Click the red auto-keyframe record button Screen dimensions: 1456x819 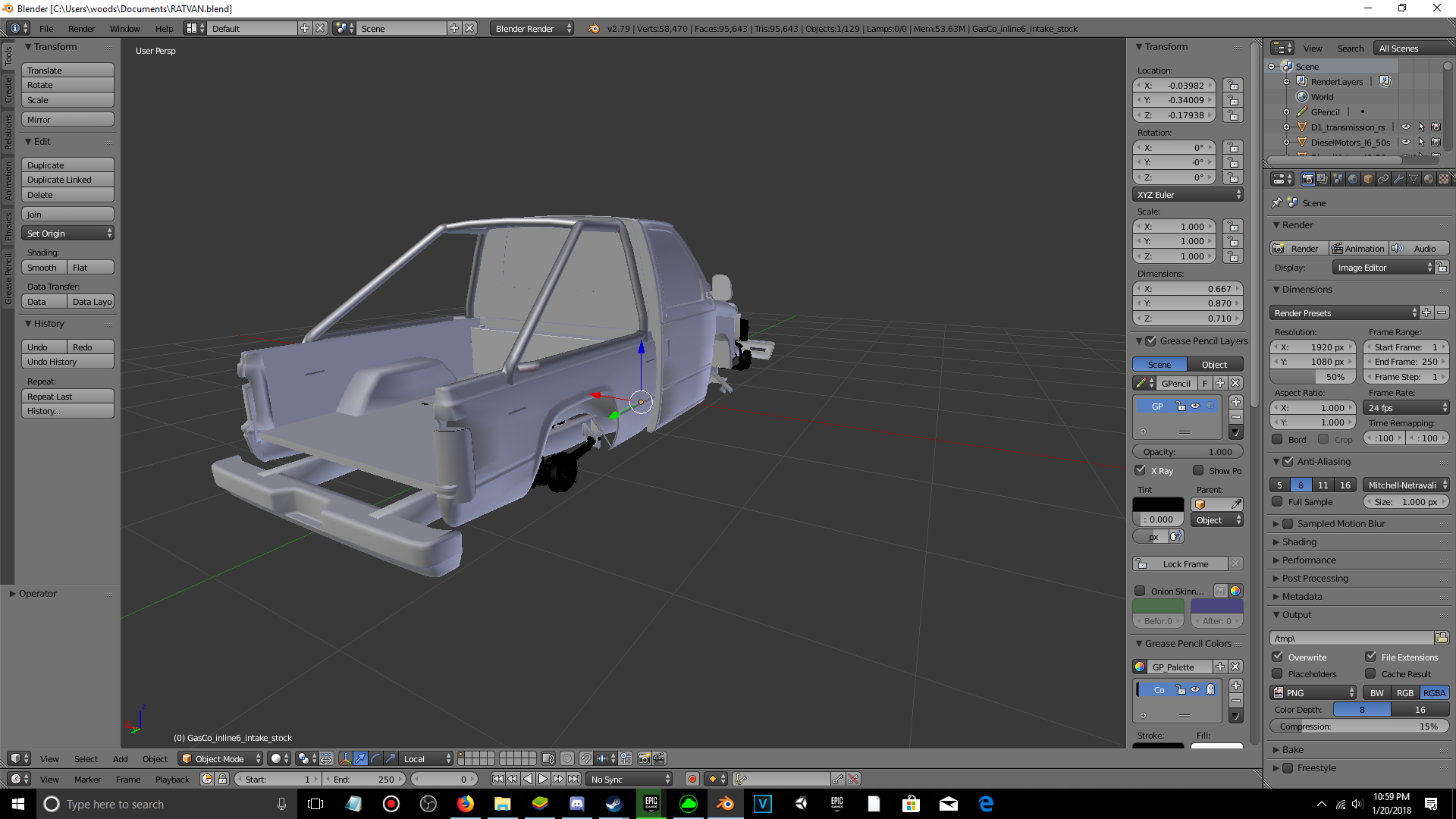pos(692,779)
